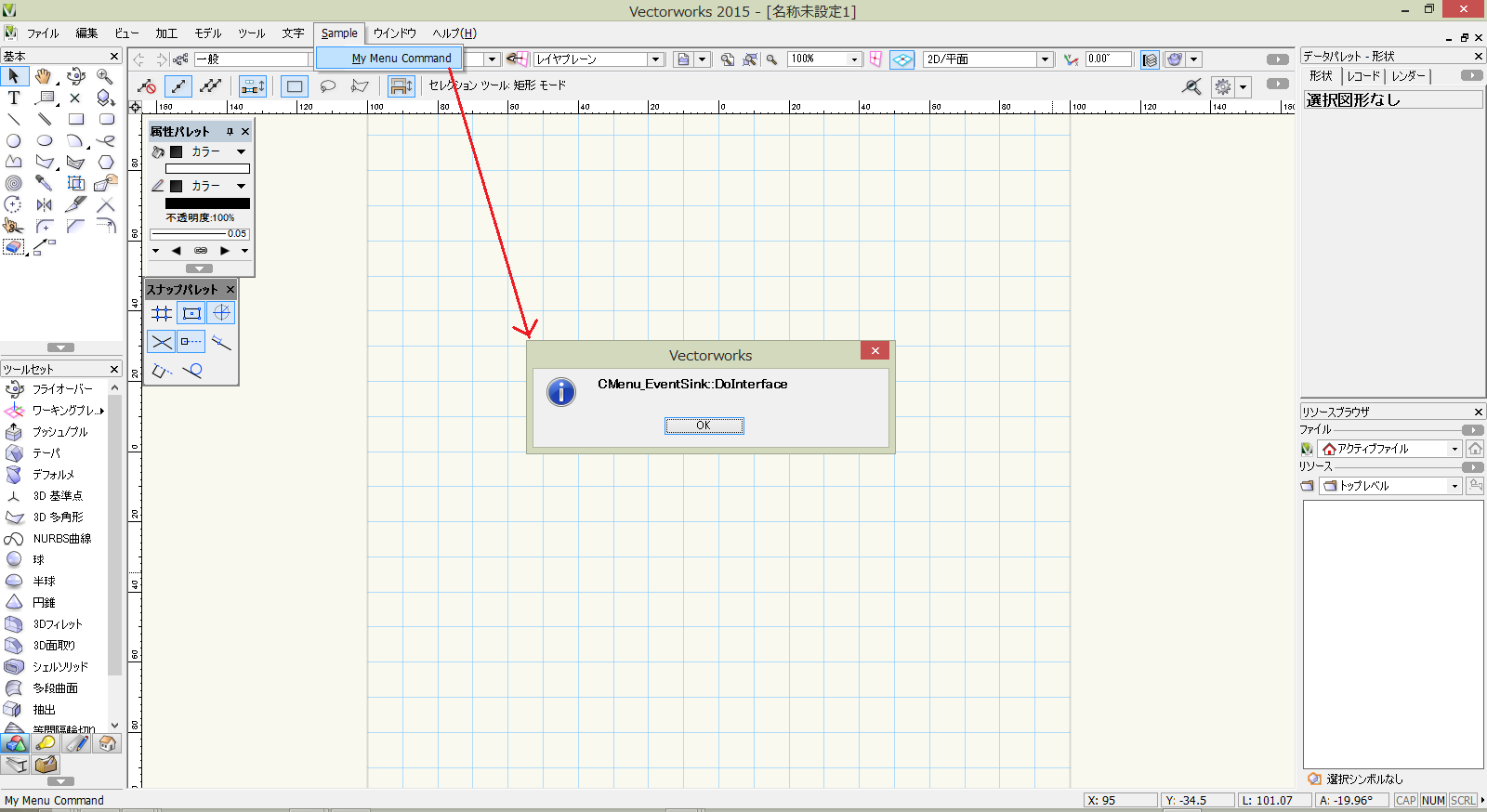Screen dimensions: 1487x812
Task: Switch to the レコード tab
Action: point(1363,76)
